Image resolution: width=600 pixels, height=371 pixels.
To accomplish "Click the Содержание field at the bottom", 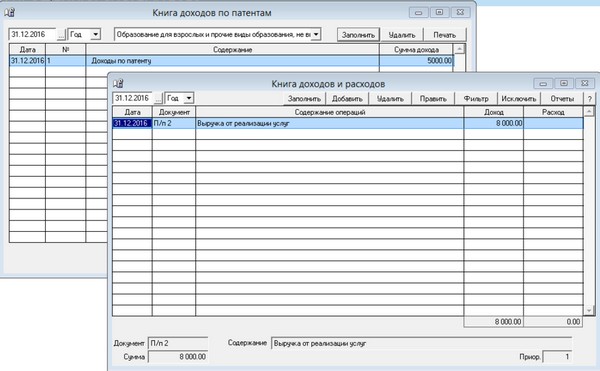I will pos(422,343).
